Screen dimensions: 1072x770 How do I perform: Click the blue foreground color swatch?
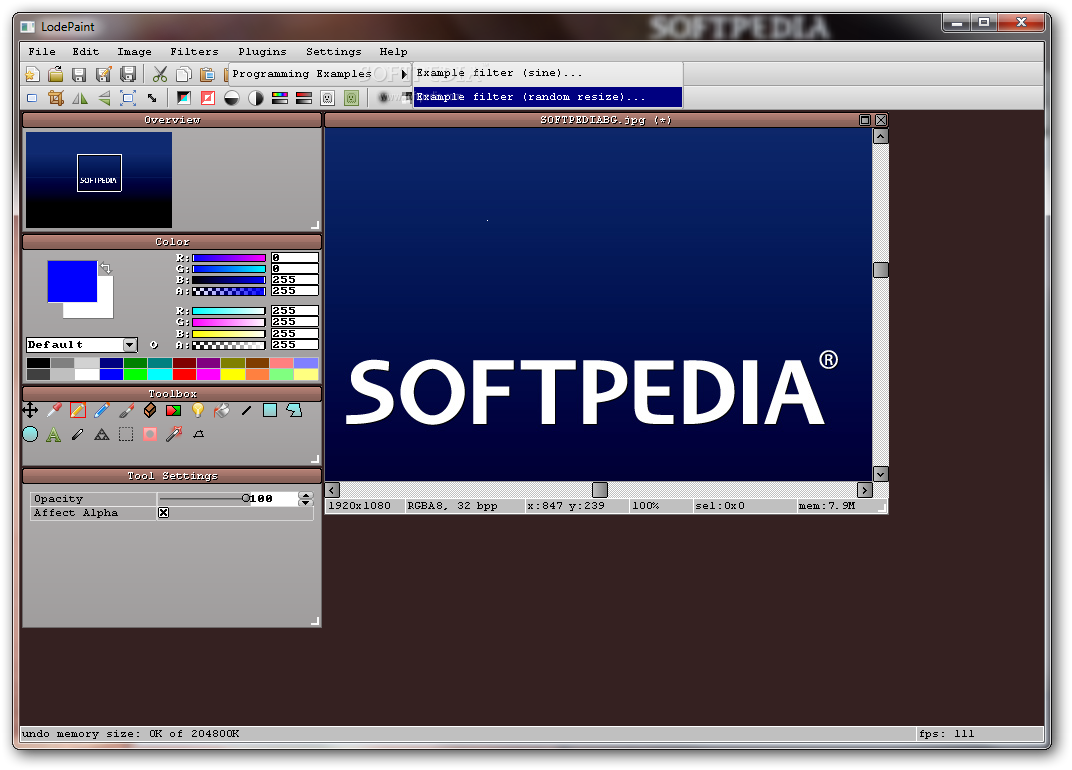pos(72,281)
